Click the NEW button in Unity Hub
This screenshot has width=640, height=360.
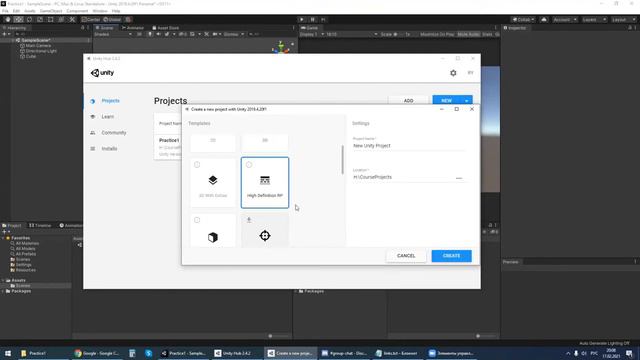[x=447, y=100]
